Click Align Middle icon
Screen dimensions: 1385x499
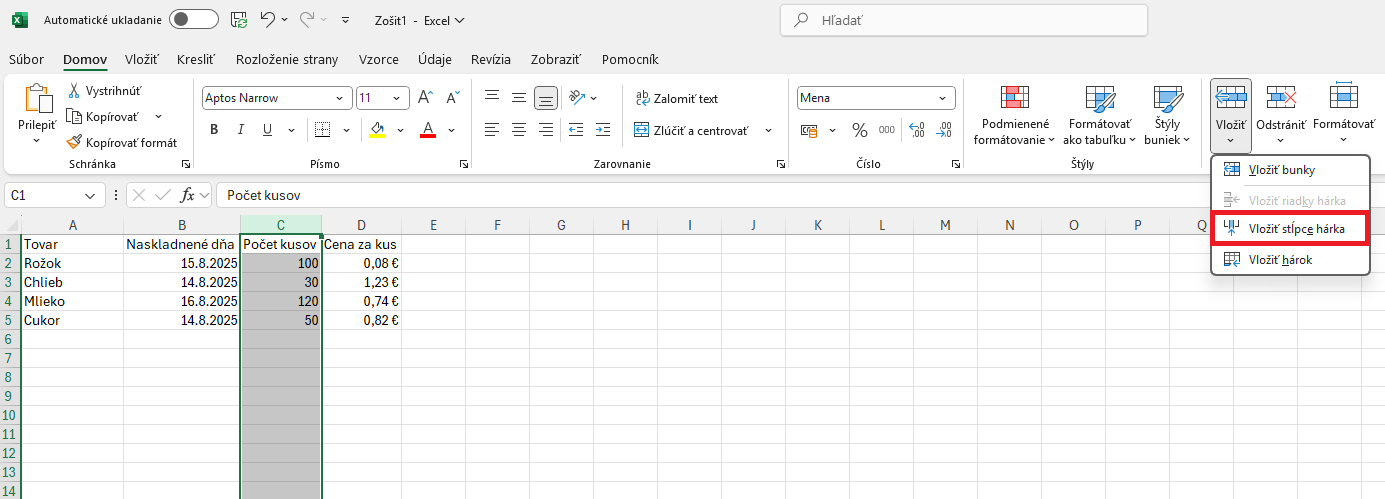(518, 98)
